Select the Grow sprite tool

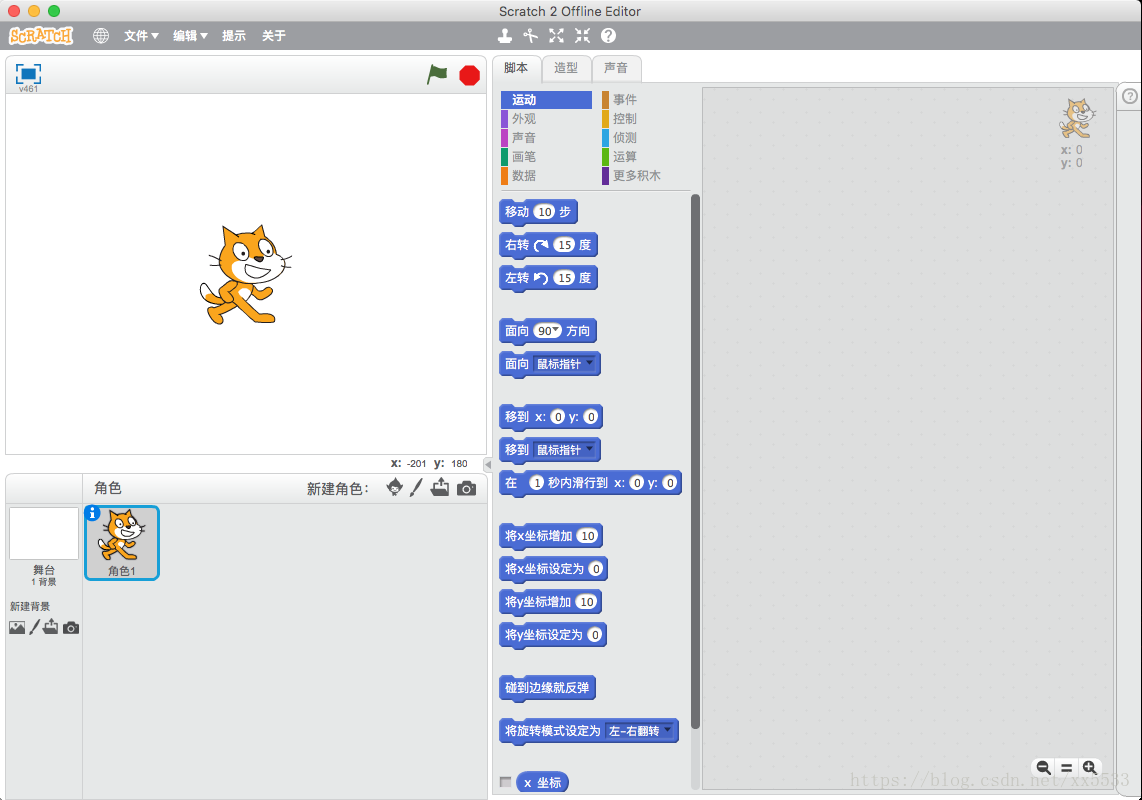click(556, 36)
